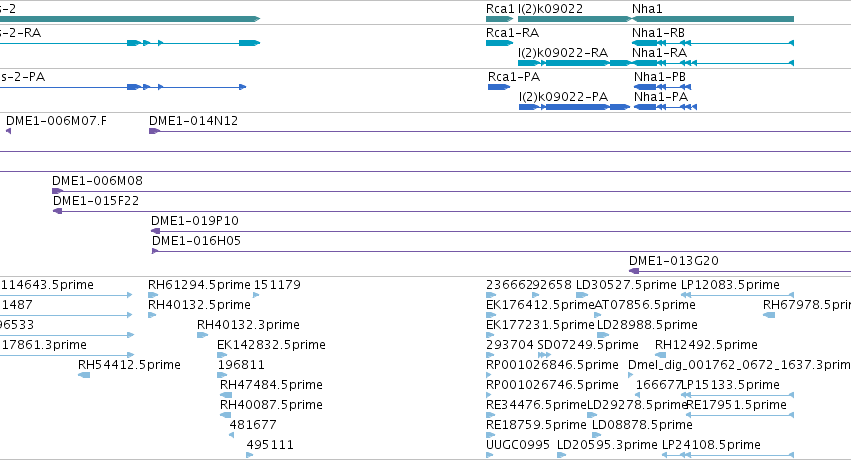851x460 pixels.
Task: Click the l(2)k09022-RA transcript feature
Action: tap(575, 63)
